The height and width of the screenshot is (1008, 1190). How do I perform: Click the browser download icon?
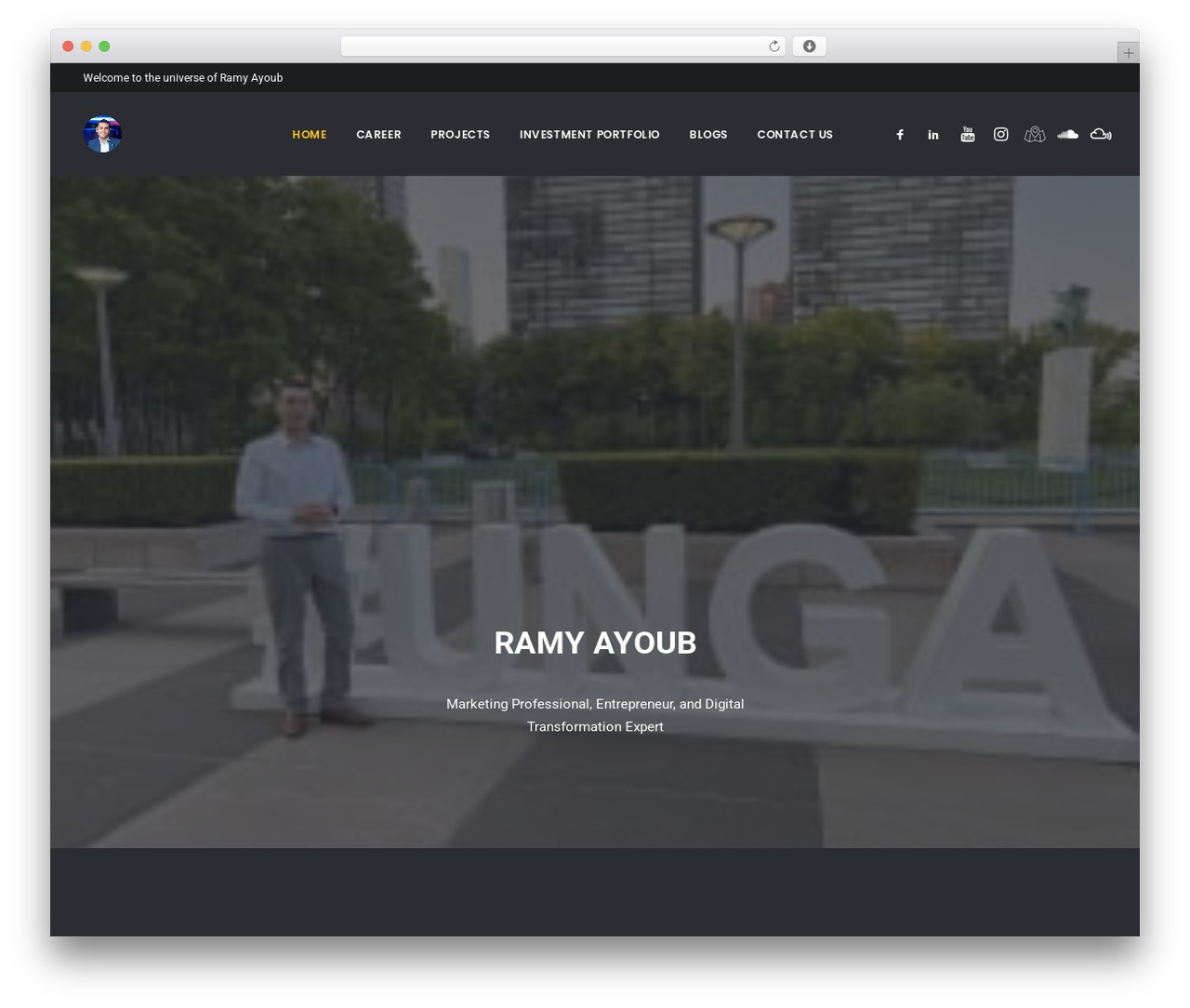point(810,46)
